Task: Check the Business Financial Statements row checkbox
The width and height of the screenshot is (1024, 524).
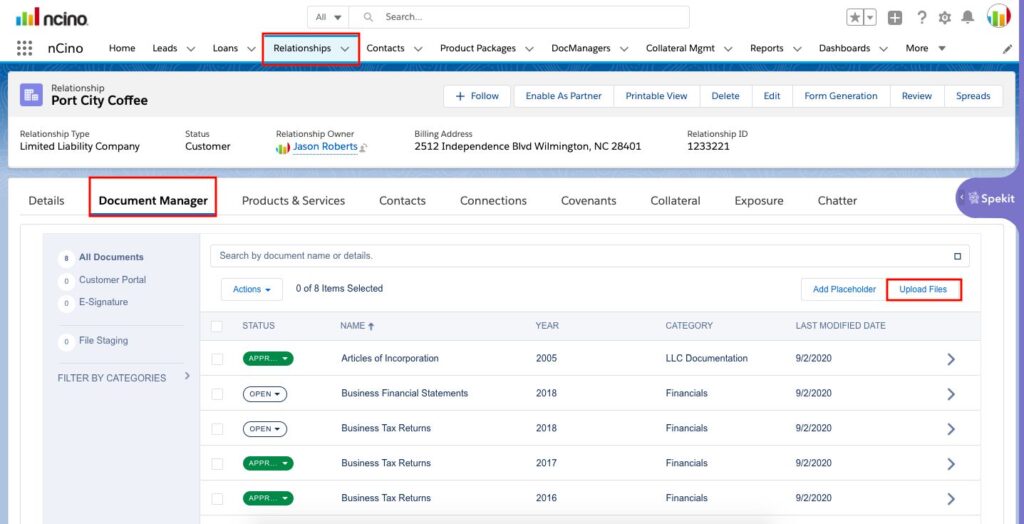Action: click(x=217, y=394)
